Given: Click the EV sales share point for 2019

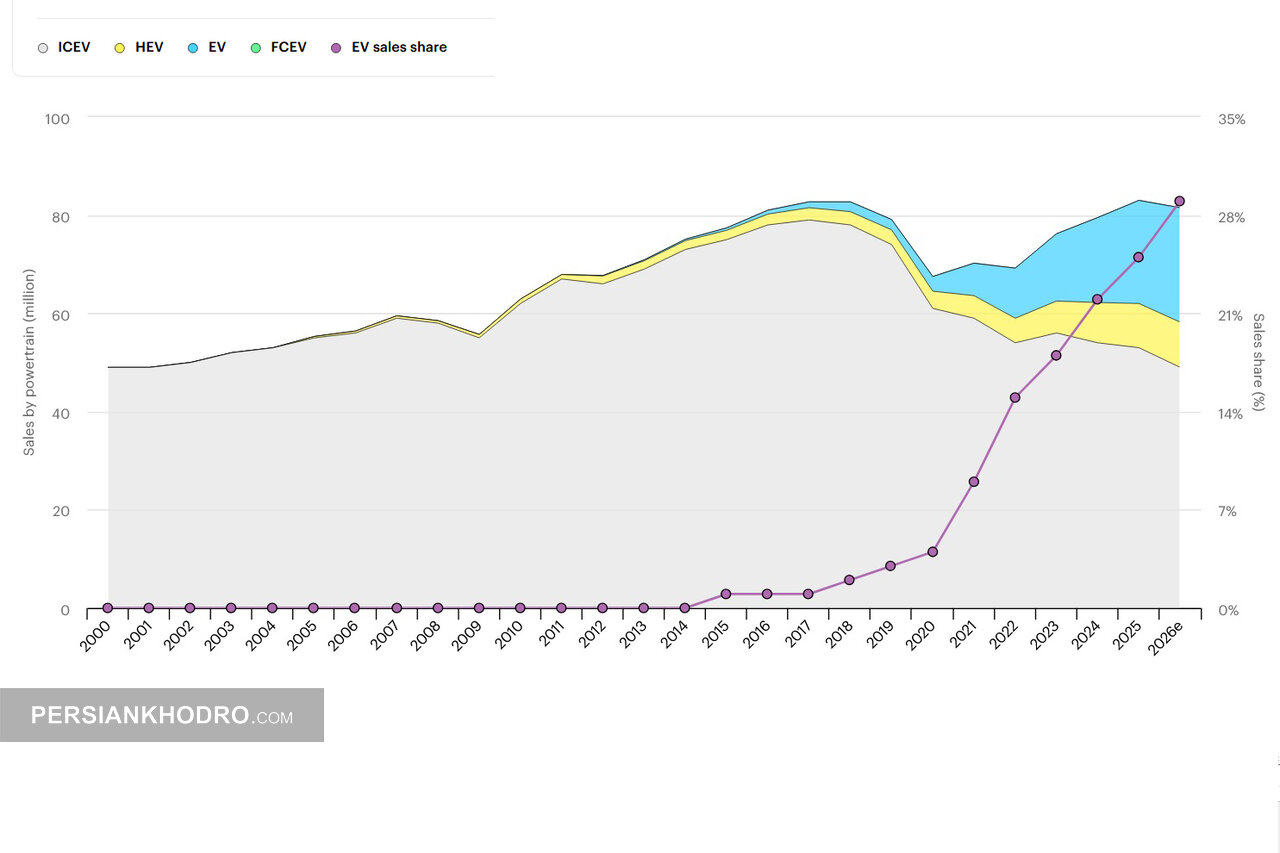Looking at the screenshot, I should tap(891, 566).
